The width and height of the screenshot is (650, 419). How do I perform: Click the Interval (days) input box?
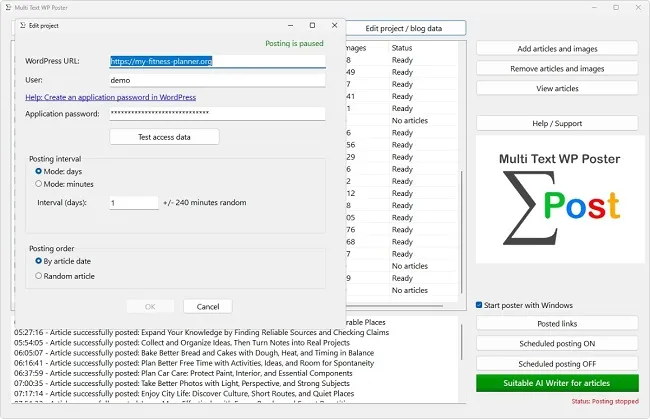pyautogui.click(x=133, y=203)
